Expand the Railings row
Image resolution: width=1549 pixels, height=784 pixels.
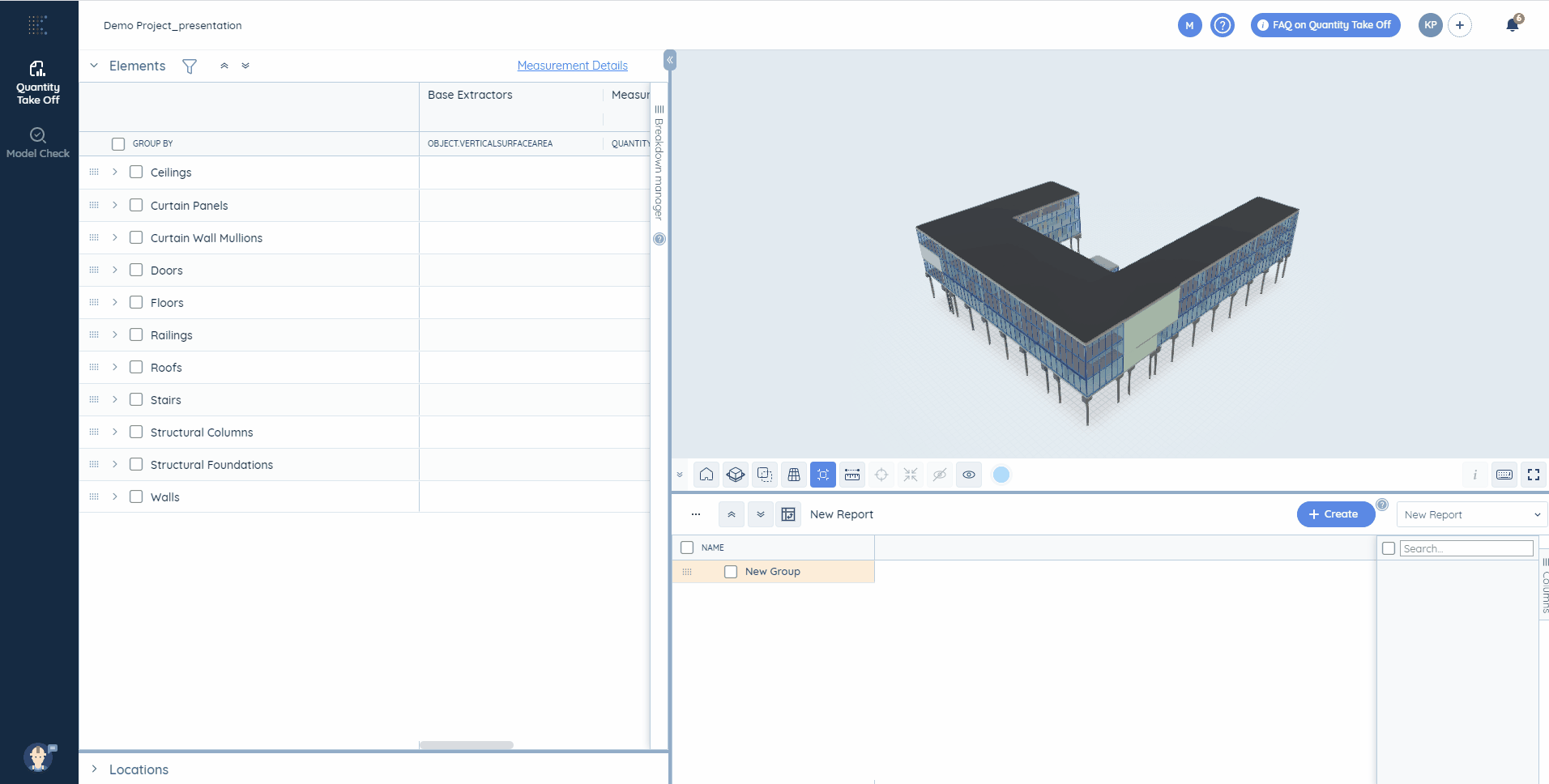115,334
